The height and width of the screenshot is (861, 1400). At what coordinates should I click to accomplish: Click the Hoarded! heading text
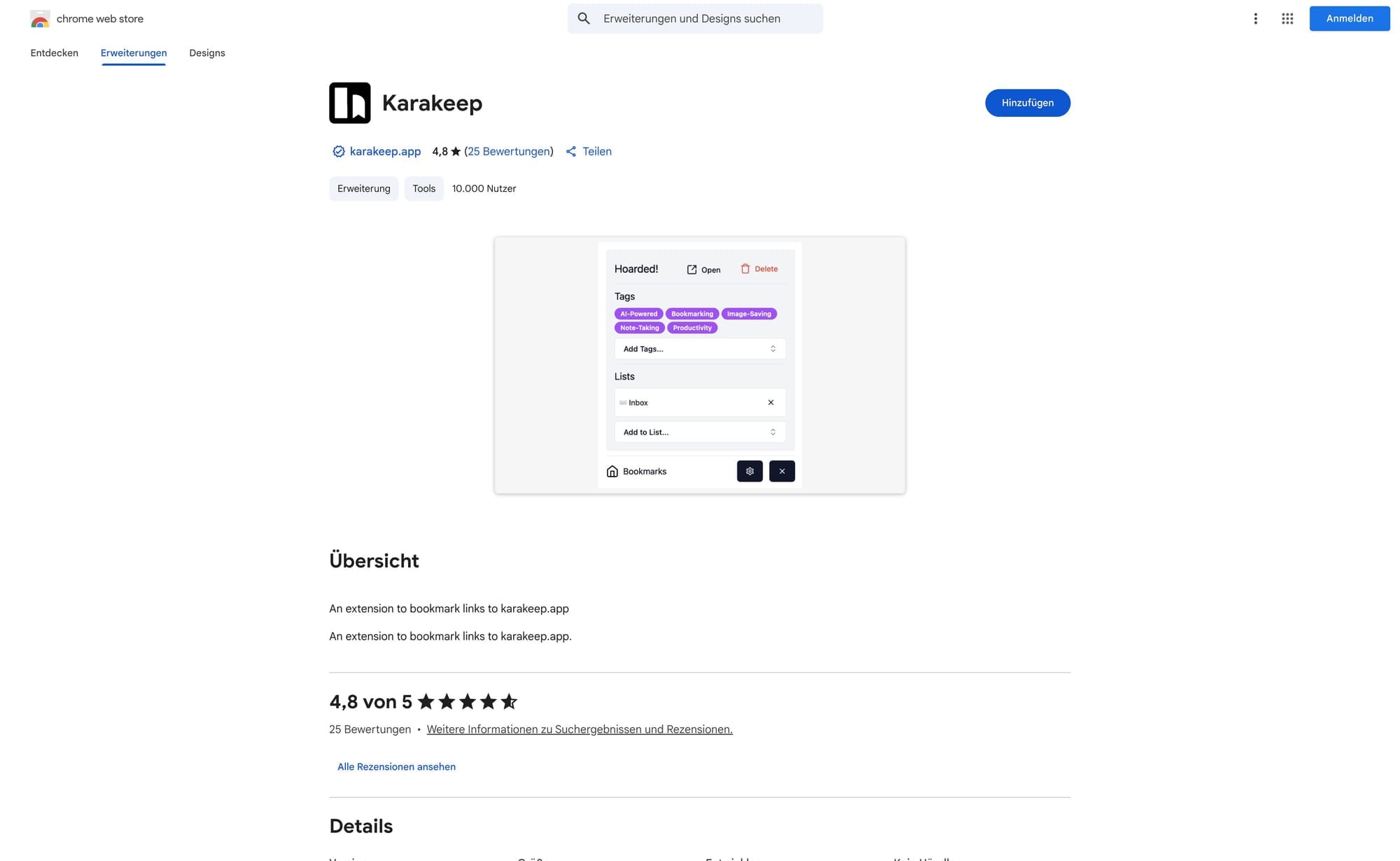pyautogui.click(x=636, y=269)
